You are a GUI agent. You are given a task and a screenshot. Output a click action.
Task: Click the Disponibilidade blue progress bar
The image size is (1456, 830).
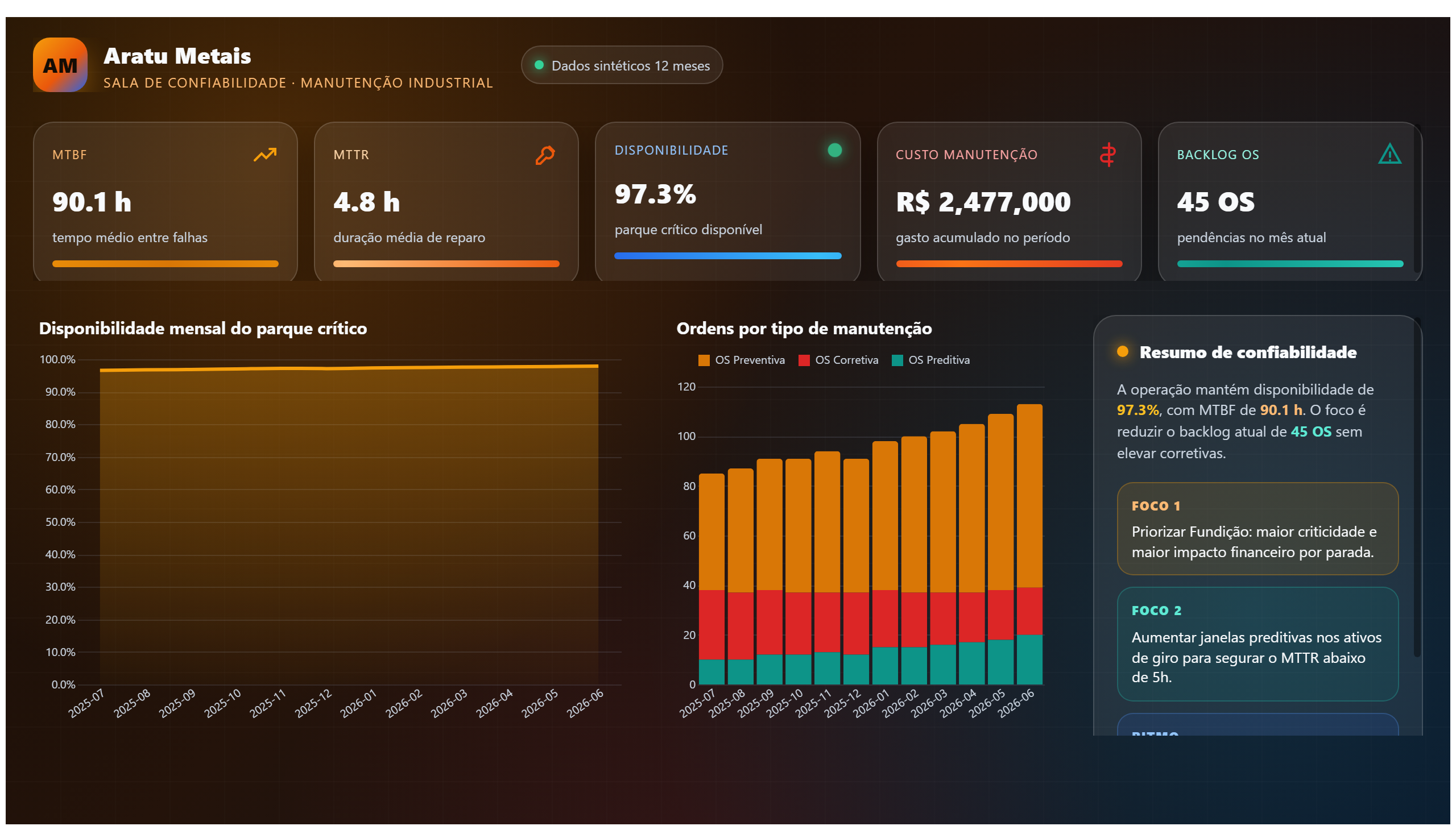click(727, 256)
